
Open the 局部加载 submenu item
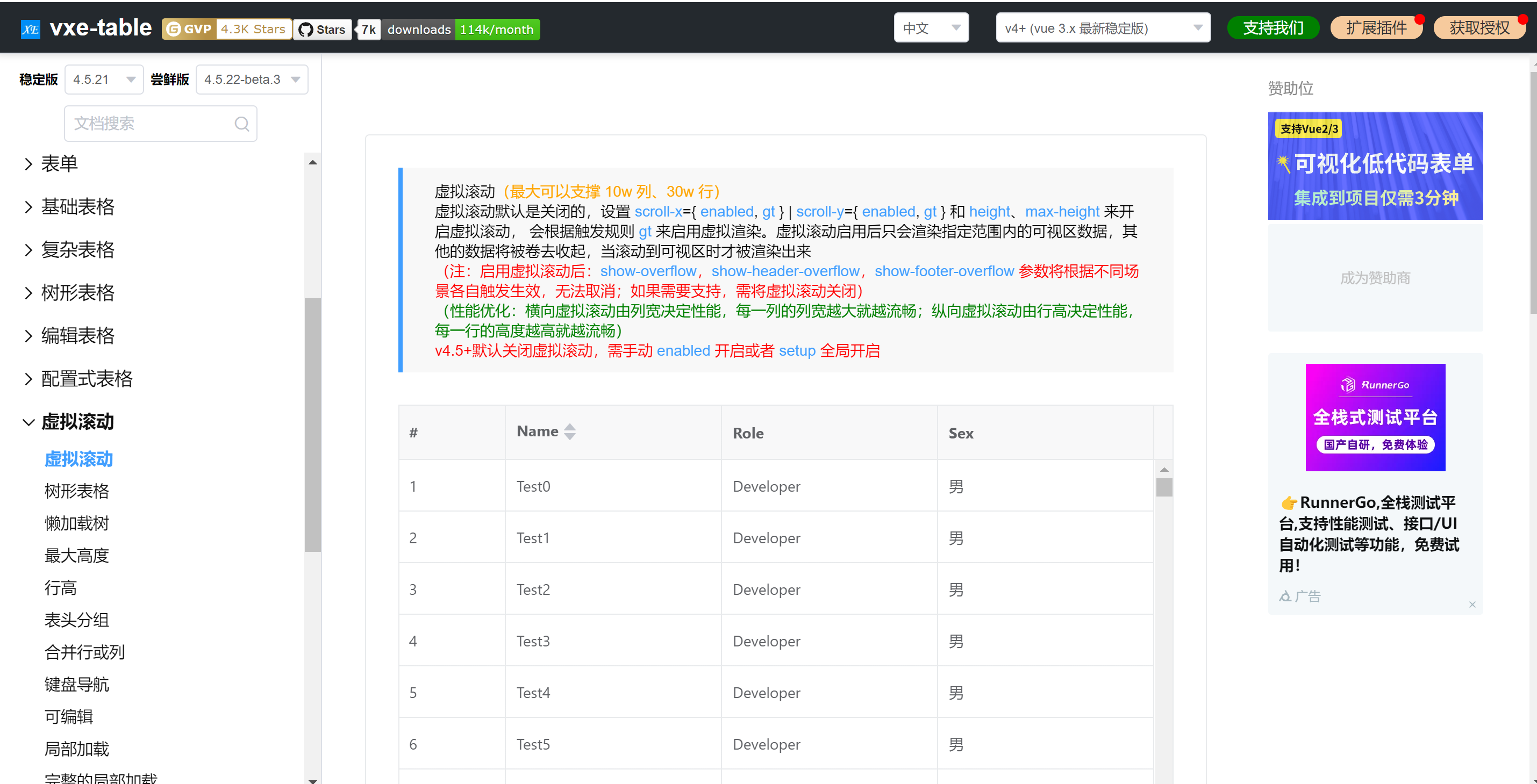coord(76,748)
